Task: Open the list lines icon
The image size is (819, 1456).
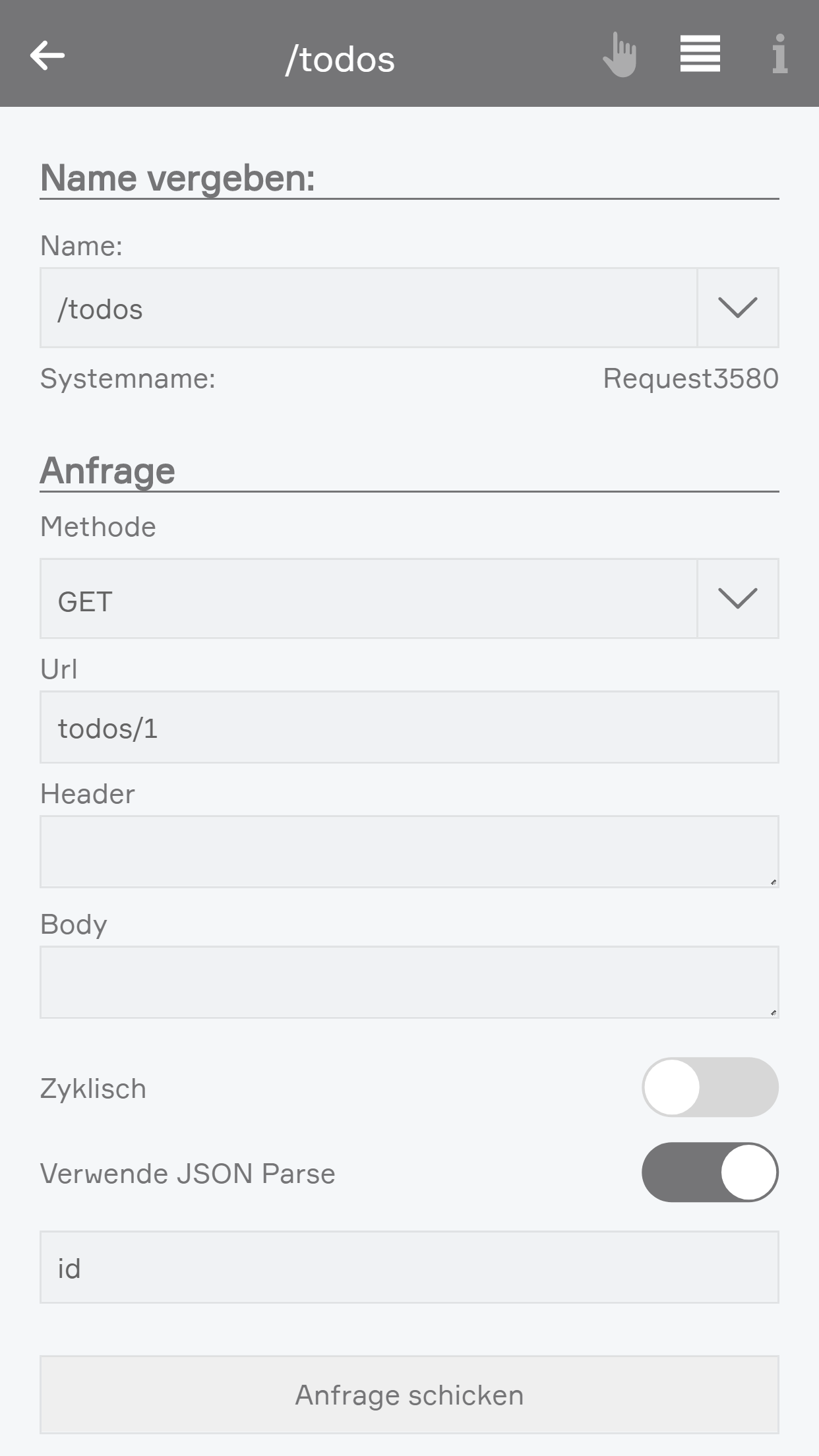Action: pyautogui.click(x=700, y=53)
